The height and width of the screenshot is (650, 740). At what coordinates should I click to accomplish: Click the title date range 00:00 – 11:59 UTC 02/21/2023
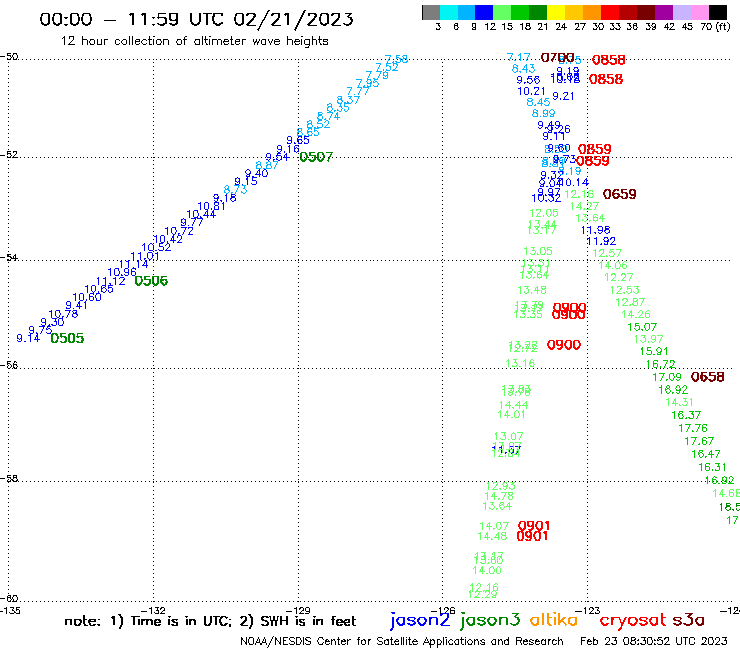196,19
